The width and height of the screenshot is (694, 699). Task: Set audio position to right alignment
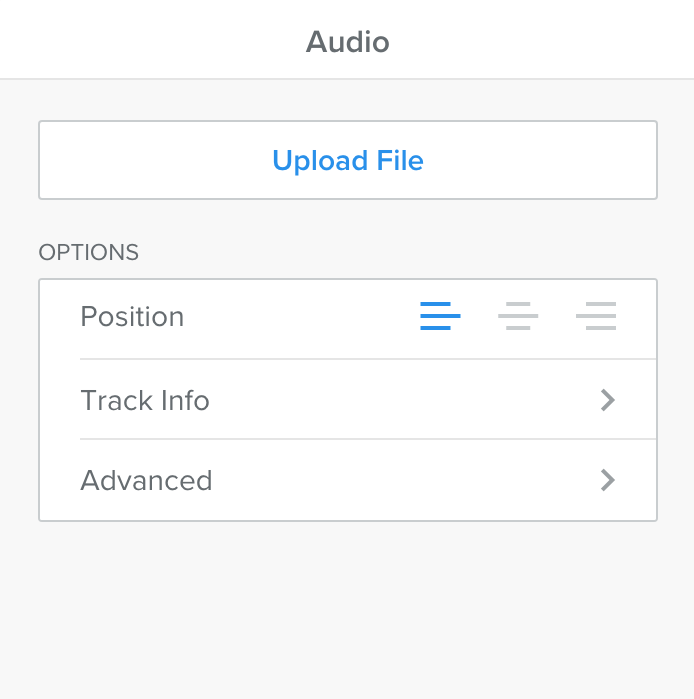point(596,317)
